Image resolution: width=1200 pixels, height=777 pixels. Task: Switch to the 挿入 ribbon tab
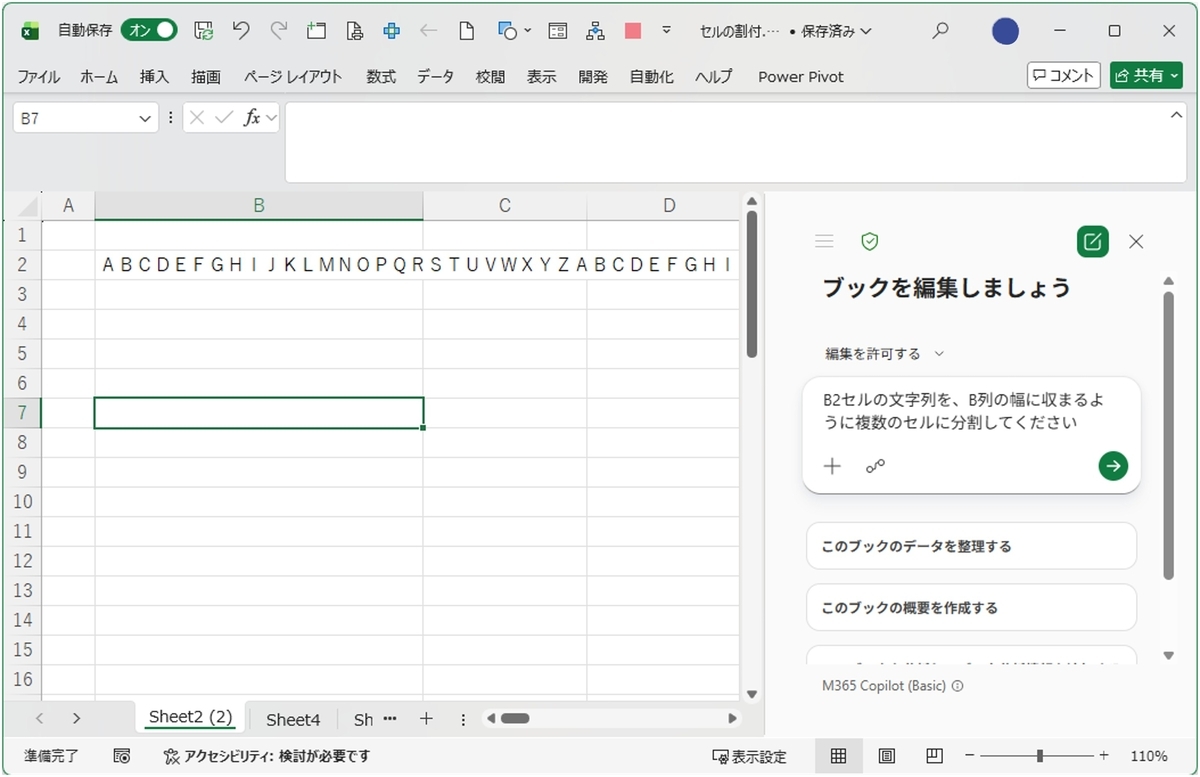click(154, 76)
